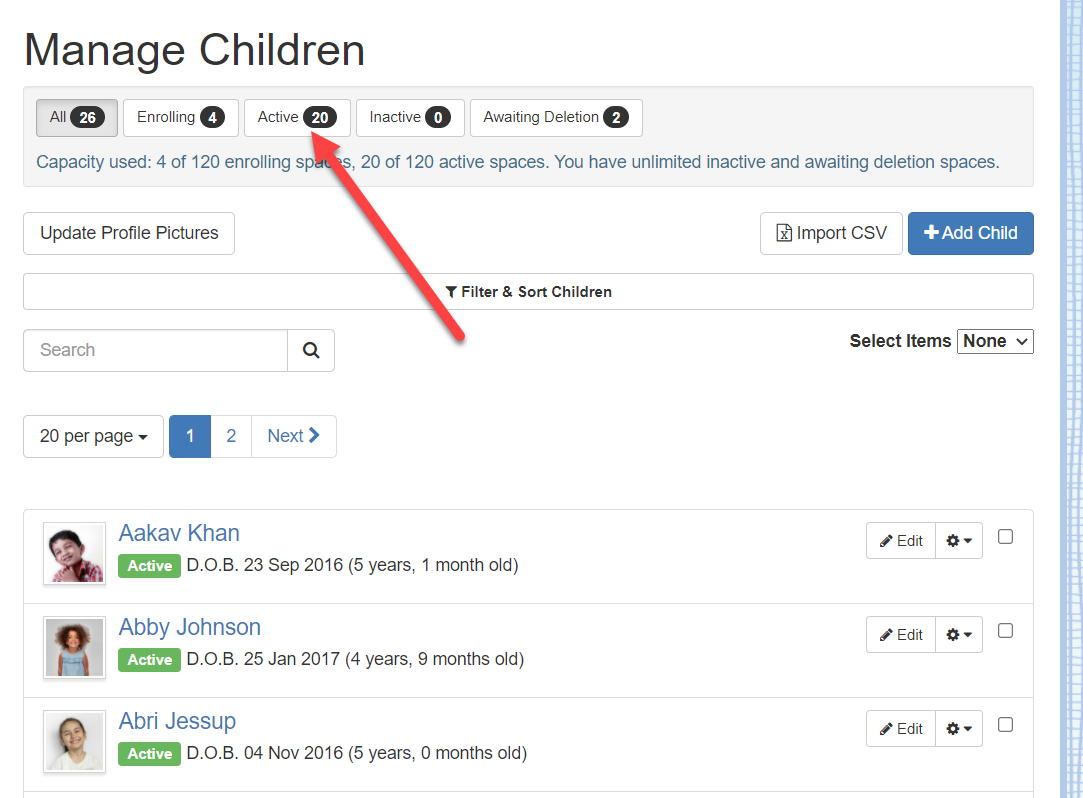The height and width of the screenshot is (798, 1083).
Task: Click Import CSV spreadsheet button
Action: point(831,233)
